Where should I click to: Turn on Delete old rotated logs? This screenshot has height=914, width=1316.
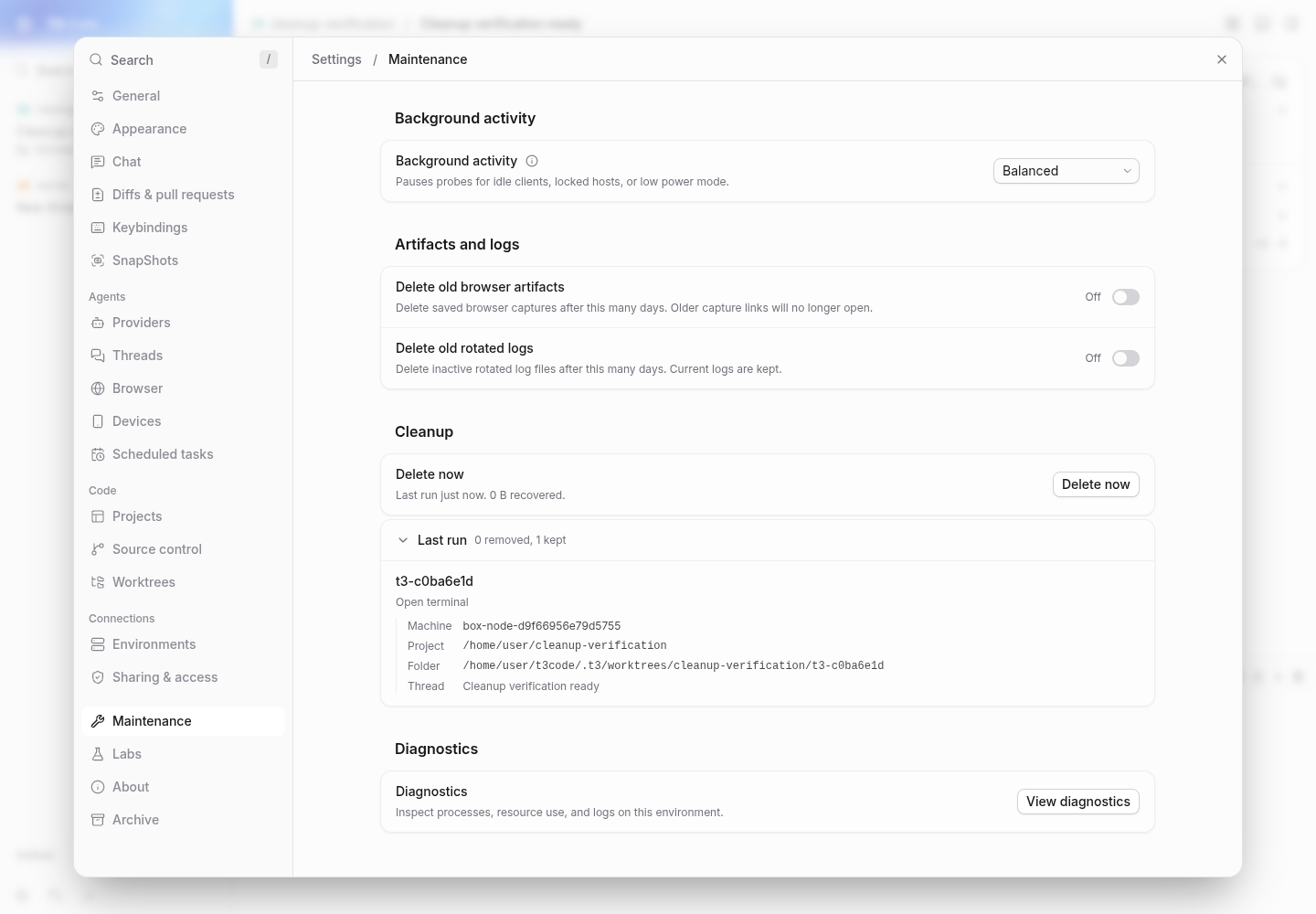pyautogui.click(x=1126, y=358)
